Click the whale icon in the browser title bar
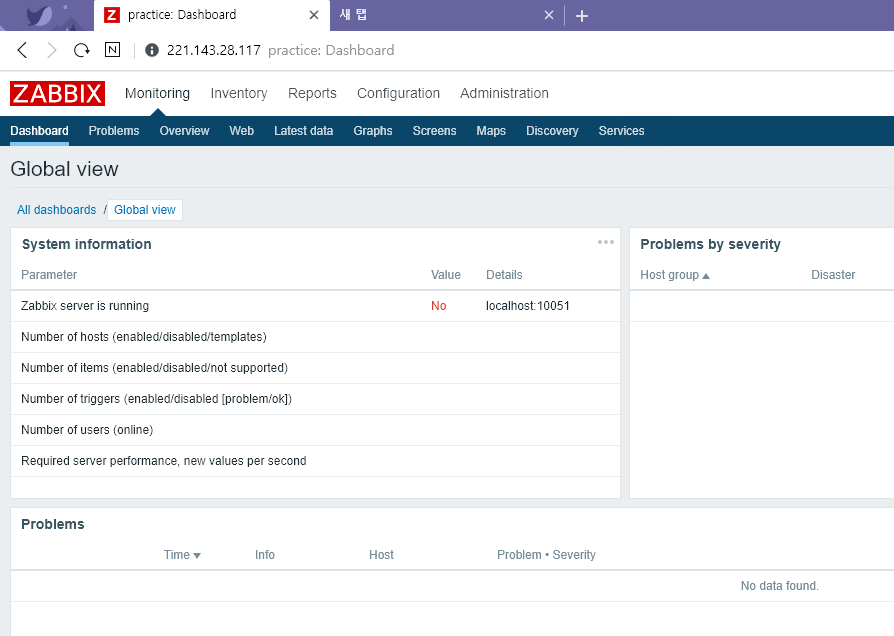 pos(41,15)
